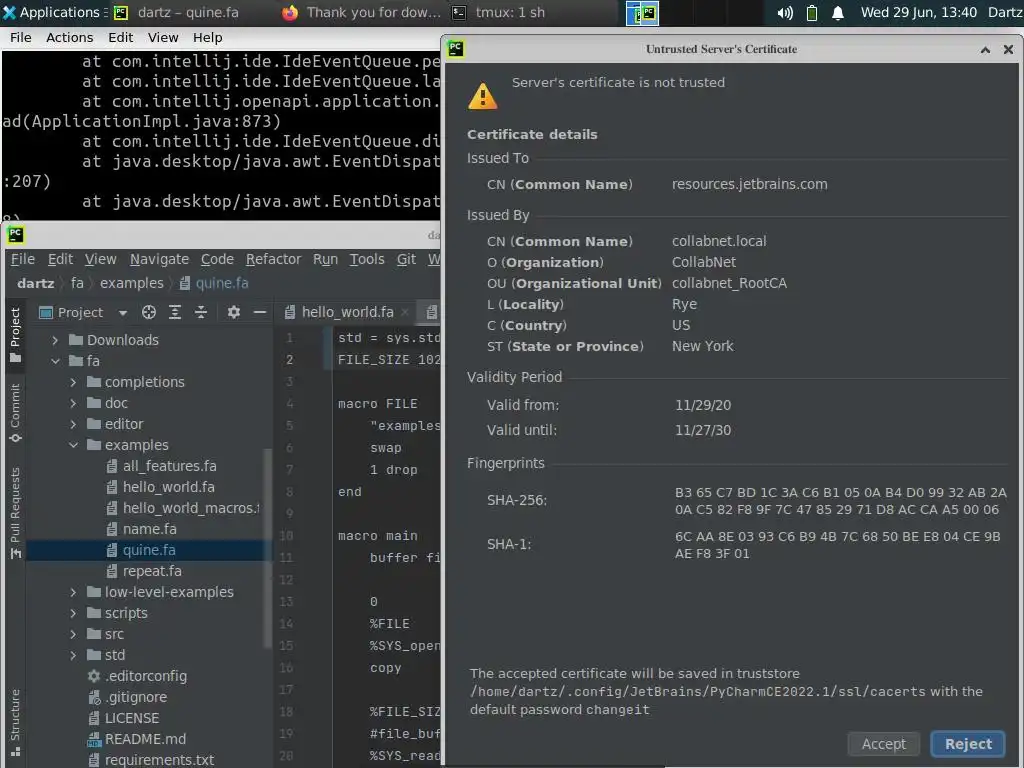Viewport: 1024px width, 768px height.
Task: Toggle the Structure tool window sidebar button
Action: pos(15,722)
